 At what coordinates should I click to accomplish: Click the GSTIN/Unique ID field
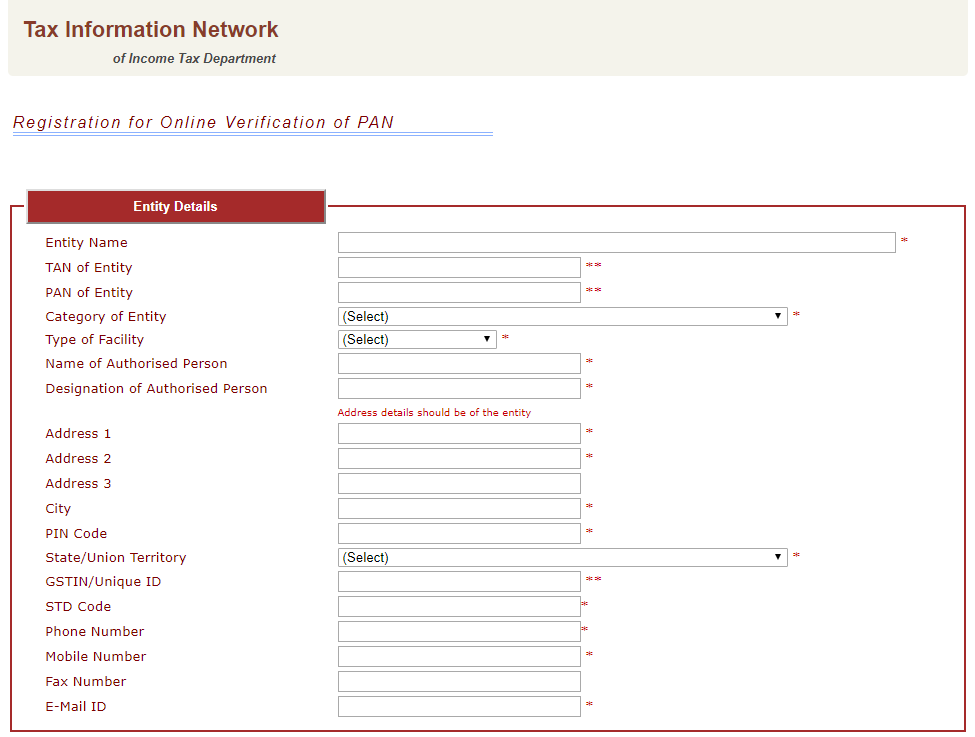[459, 582]
